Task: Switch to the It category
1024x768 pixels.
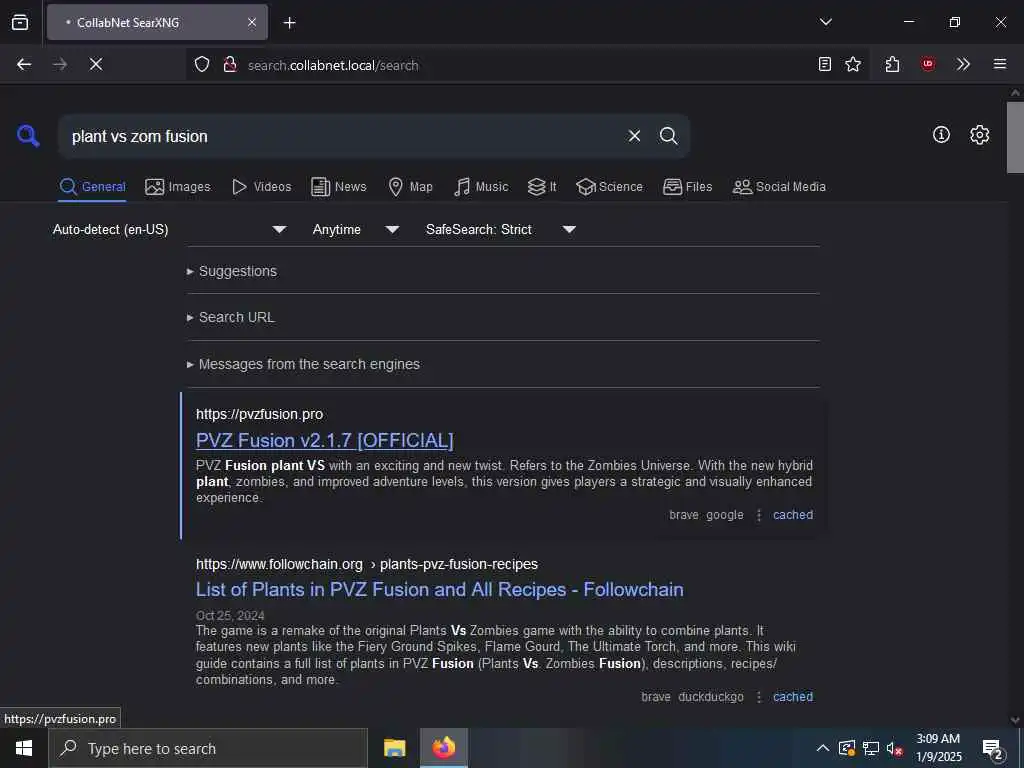Action: pyautogui.click(x=542, y=187)
